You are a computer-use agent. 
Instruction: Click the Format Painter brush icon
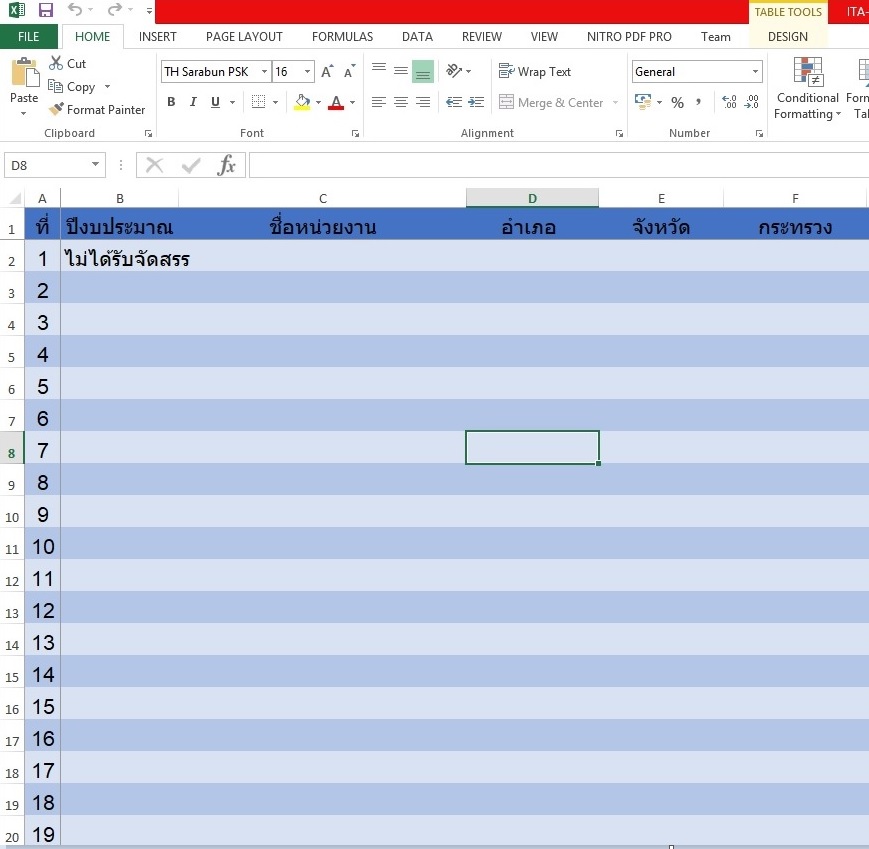tap(56, 110)
